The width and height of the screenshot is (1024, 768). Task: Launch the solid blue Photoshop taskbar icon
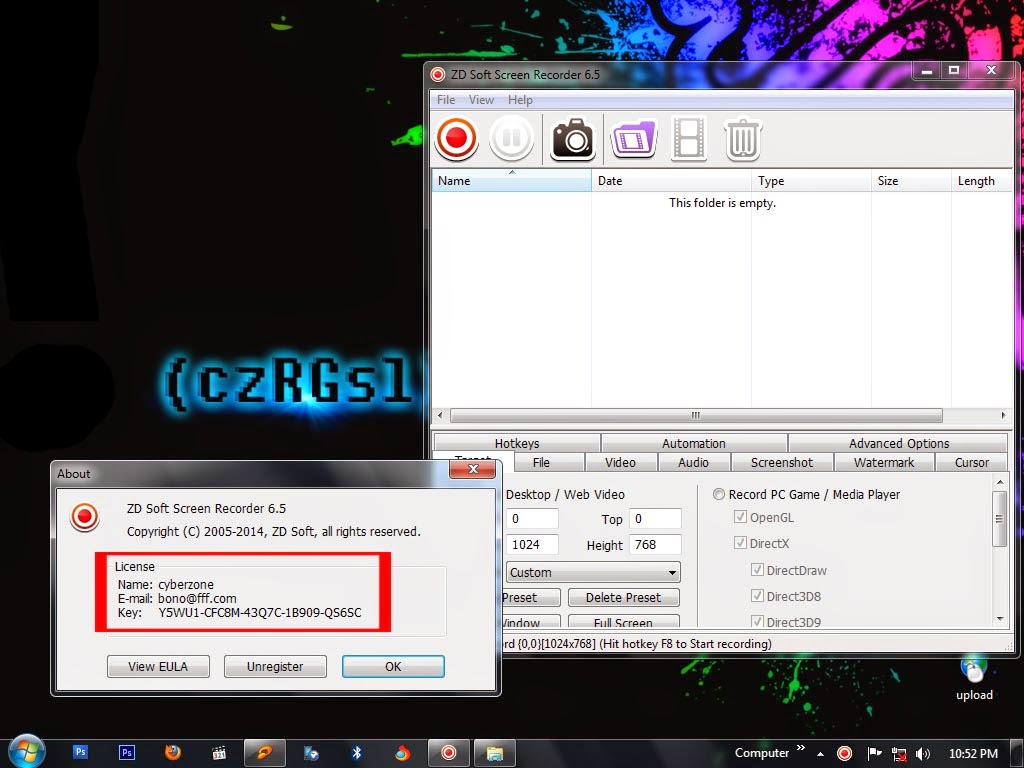click(x=80, y=752)
